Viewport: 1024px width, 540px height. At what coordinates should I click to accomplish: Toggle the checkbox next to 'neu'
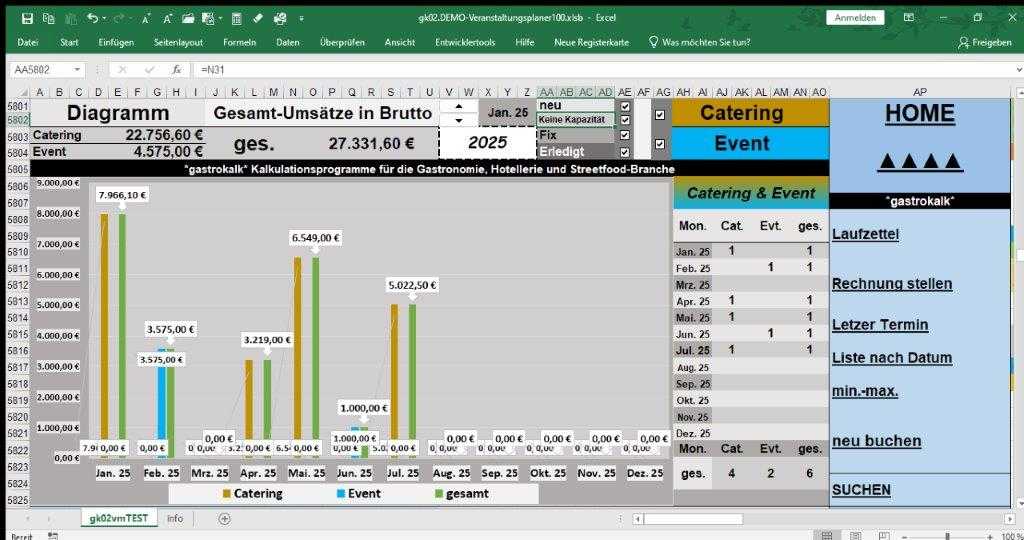(625, 105)
